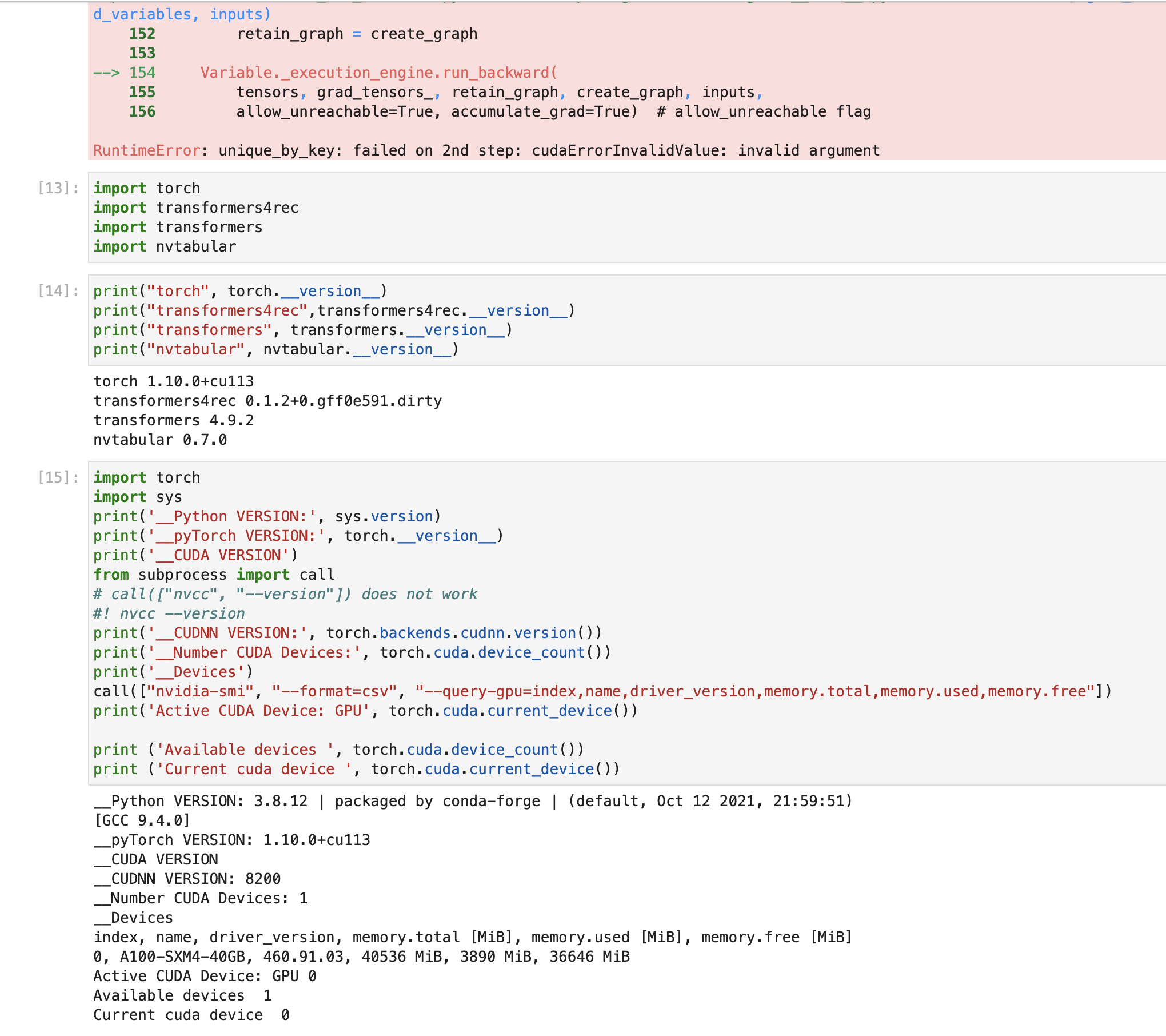Click the execution count label [15]
Viewport: 1166px width, 1036px height.
[56, 477]
